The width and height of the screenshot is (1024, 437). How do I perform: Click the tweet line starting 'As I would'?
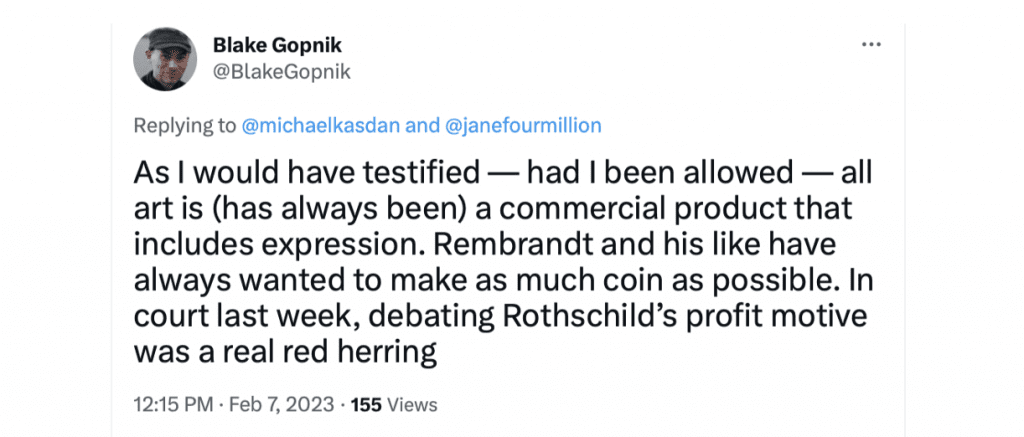pos(503,174)
